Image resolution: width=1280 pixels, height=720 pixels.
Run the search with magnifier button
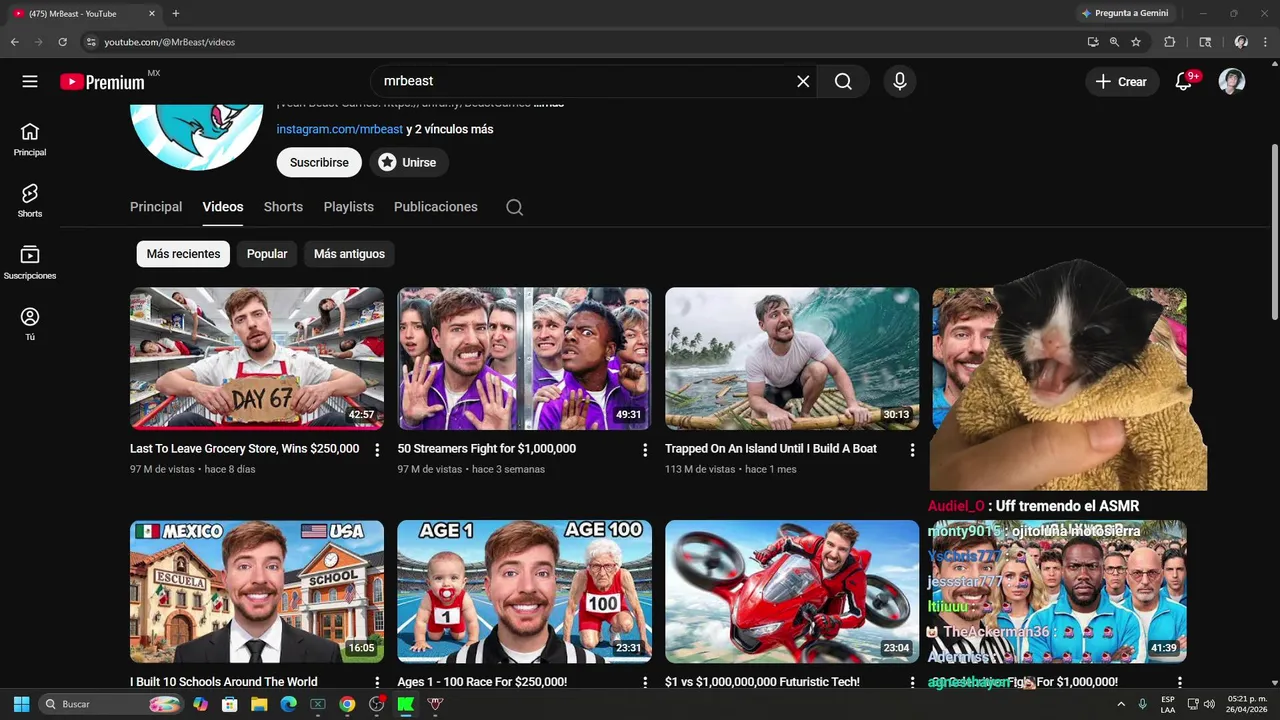click(x=843, y=82)
